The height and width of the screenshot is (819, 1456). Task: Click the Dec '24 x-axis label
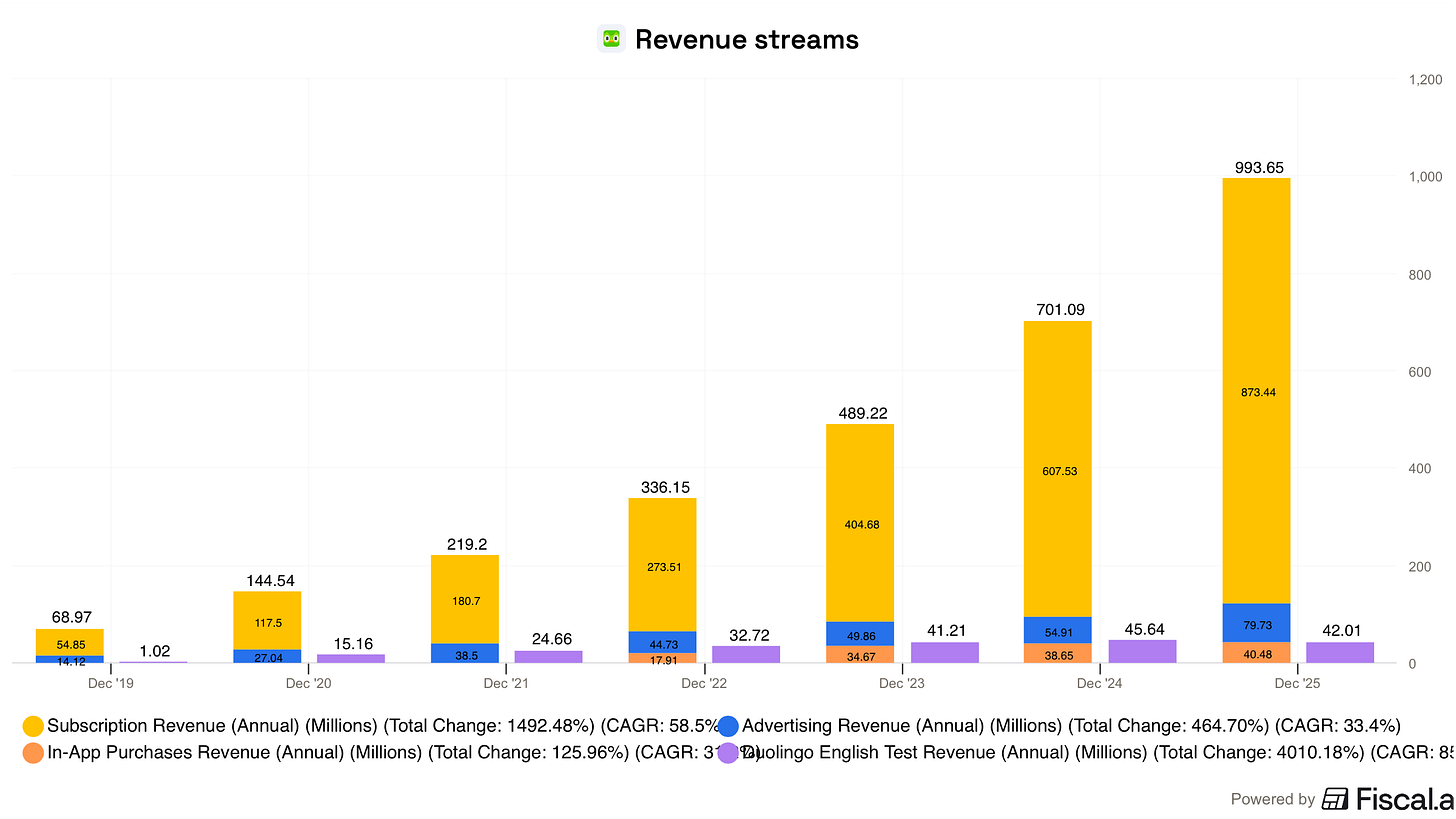click(x=1100, y=684)
